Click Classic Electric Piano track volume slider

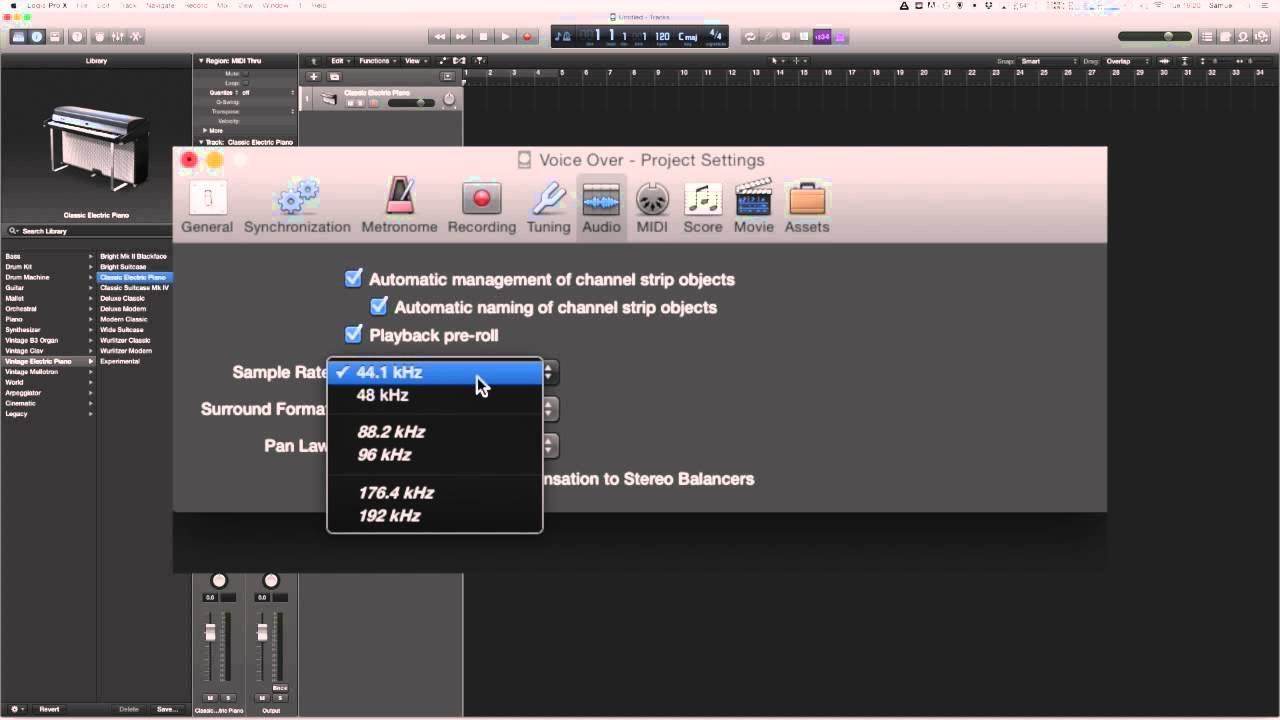(411, 103)
